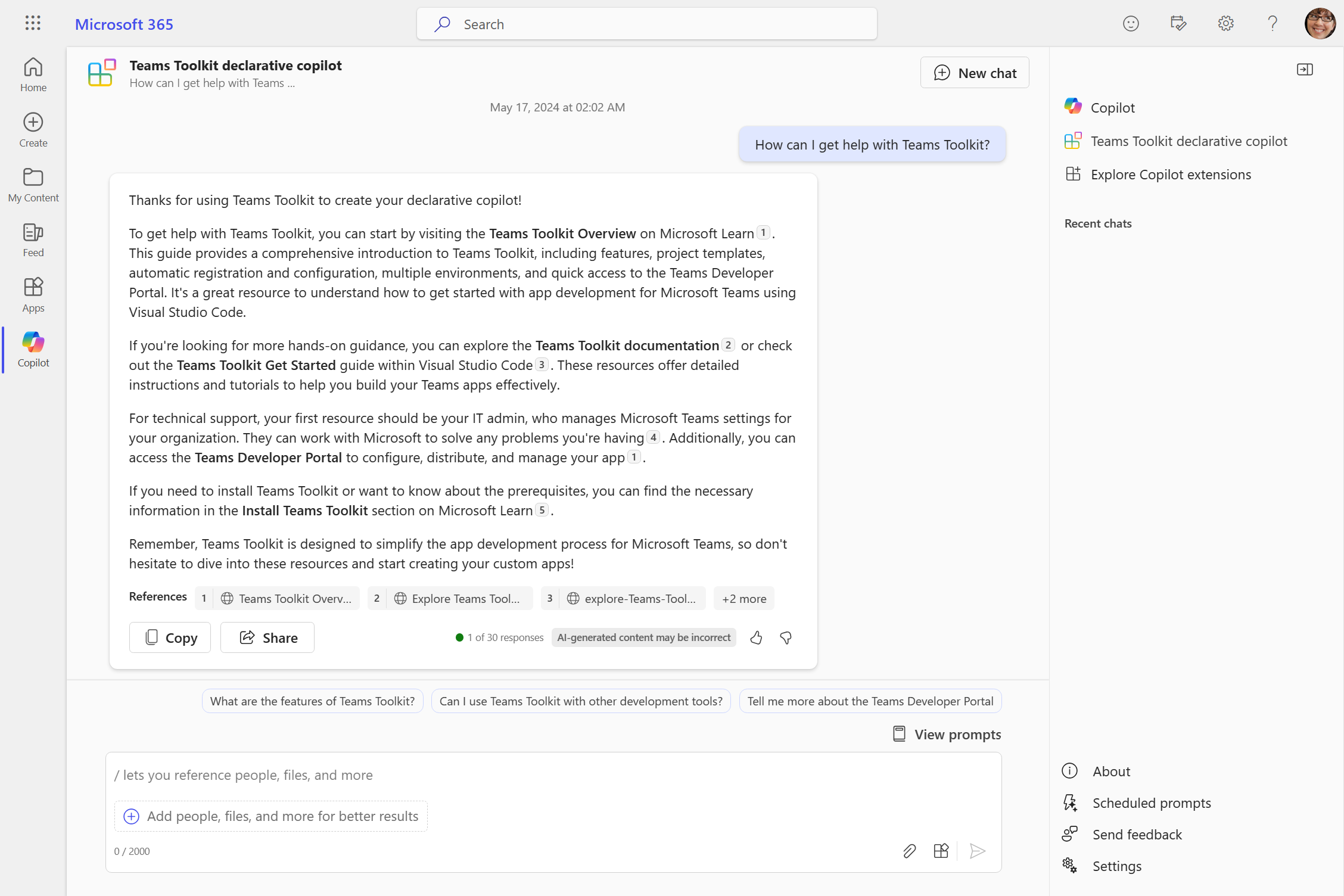Select Settings in right panel
The width and height of the screenshot is (1344, 896).
(x=1117, y=866)
